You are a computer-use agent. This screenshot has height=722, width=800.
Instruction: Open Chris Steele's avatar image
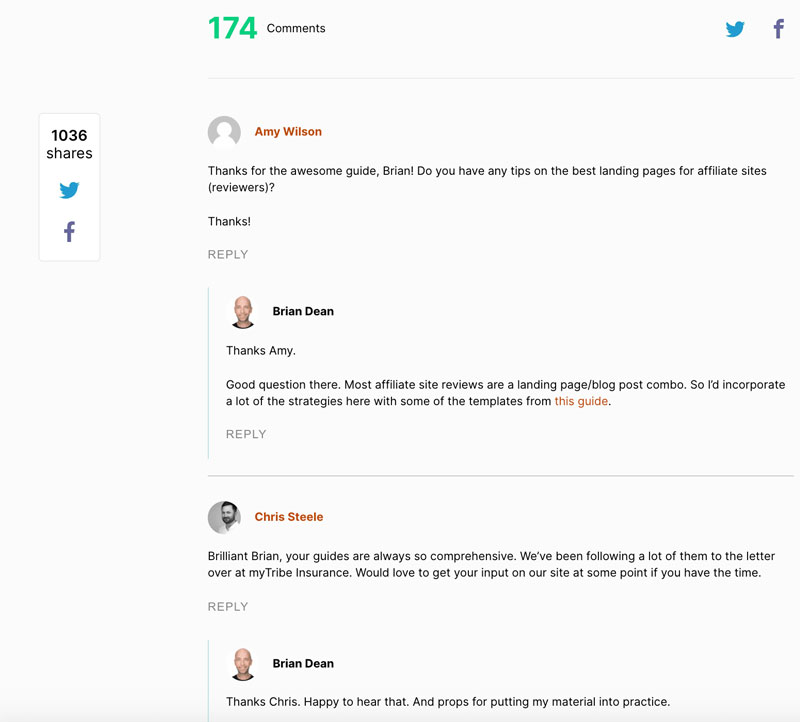[224, 517]
